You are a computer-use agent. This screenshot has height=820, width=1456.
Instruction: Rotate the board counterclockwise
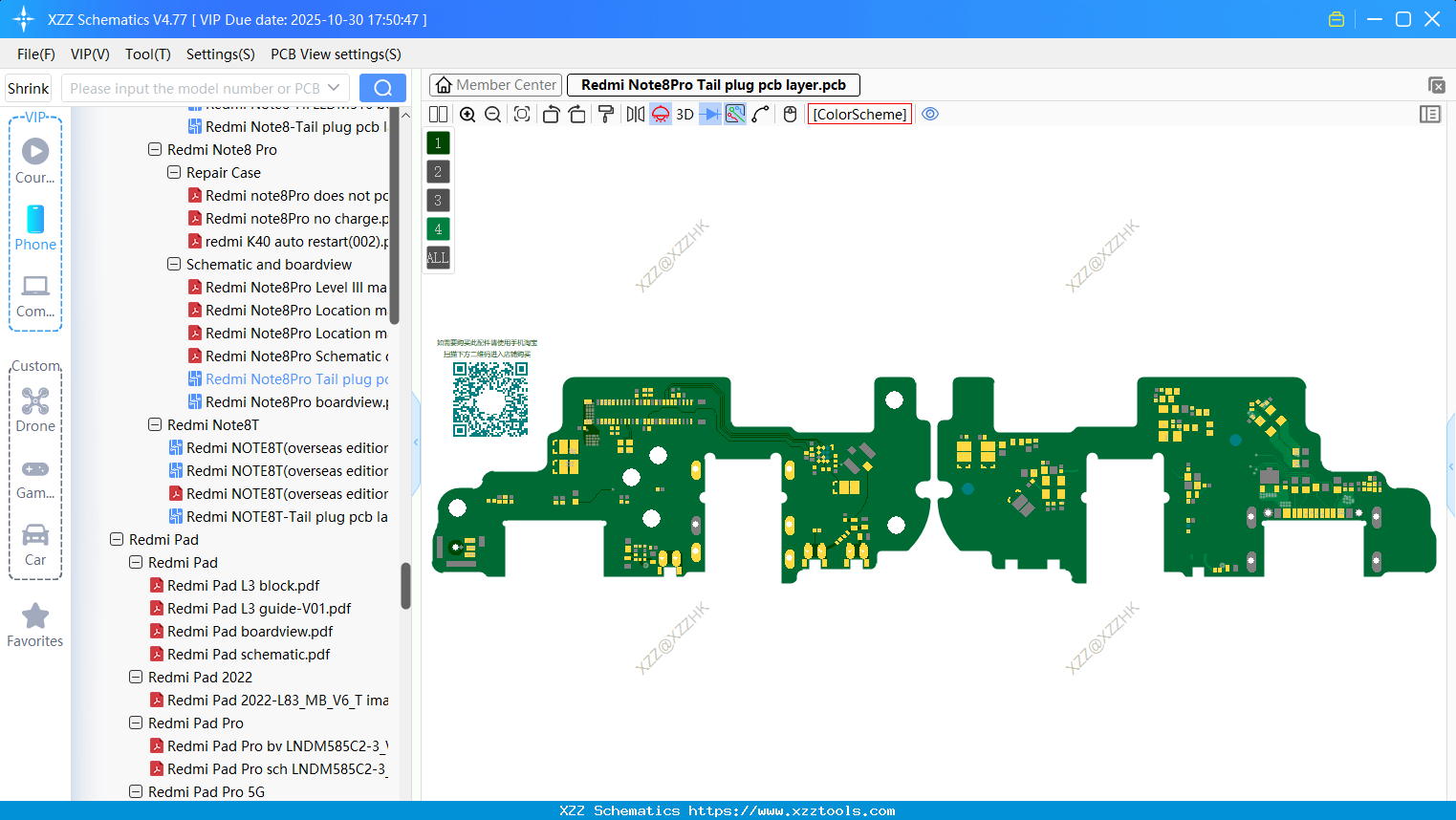tap(551, 115)
